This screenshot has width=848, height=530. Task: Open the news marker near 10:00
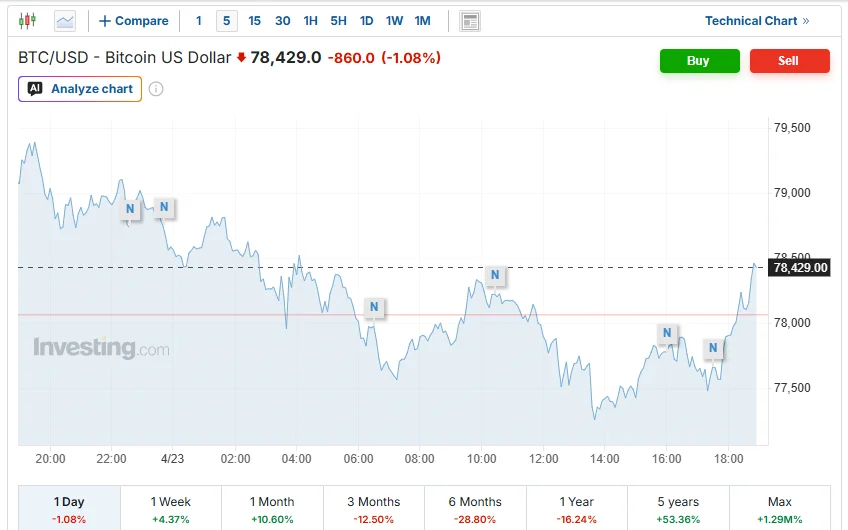[x=495, y=275]
